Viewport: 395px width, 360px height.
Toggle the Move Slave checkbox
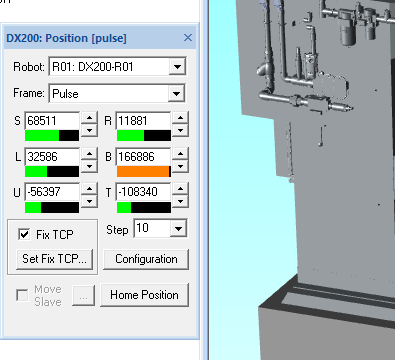pyautogui.click(x=22, y=295)
